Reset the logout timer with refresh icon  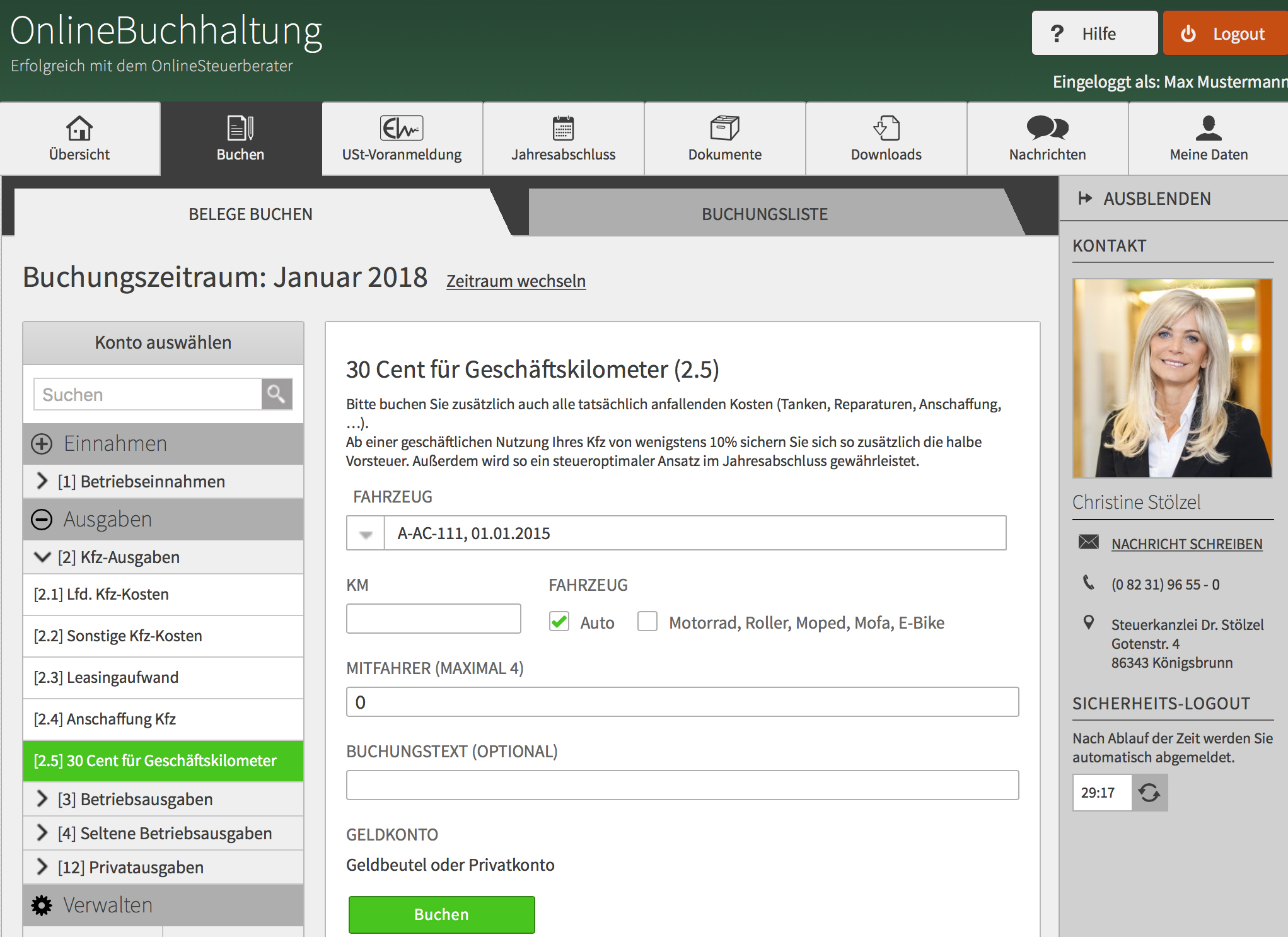tap(1149, 793)
